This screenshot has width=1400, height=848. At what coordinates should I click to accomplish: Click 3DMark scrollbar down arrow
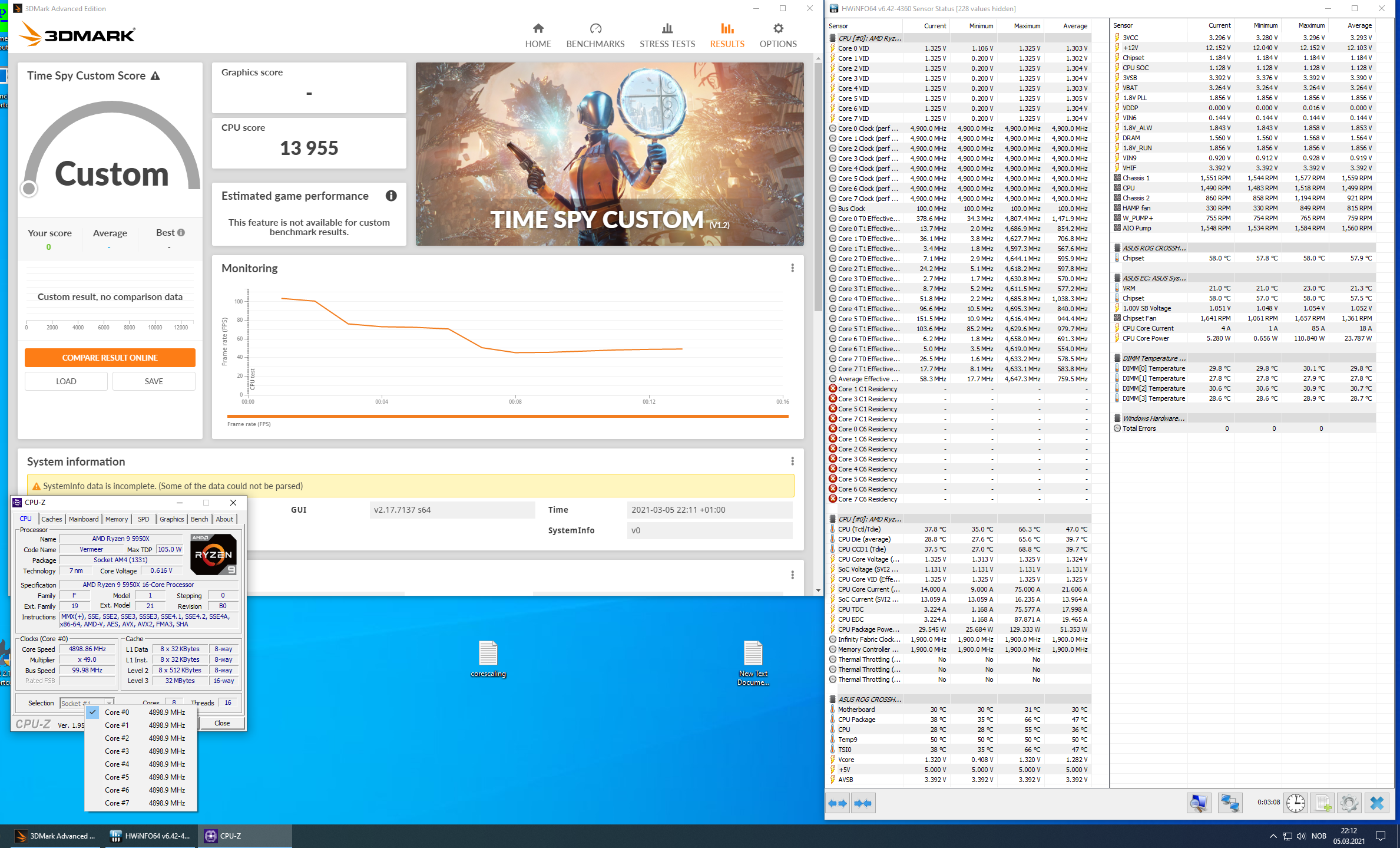pos(818,590)
